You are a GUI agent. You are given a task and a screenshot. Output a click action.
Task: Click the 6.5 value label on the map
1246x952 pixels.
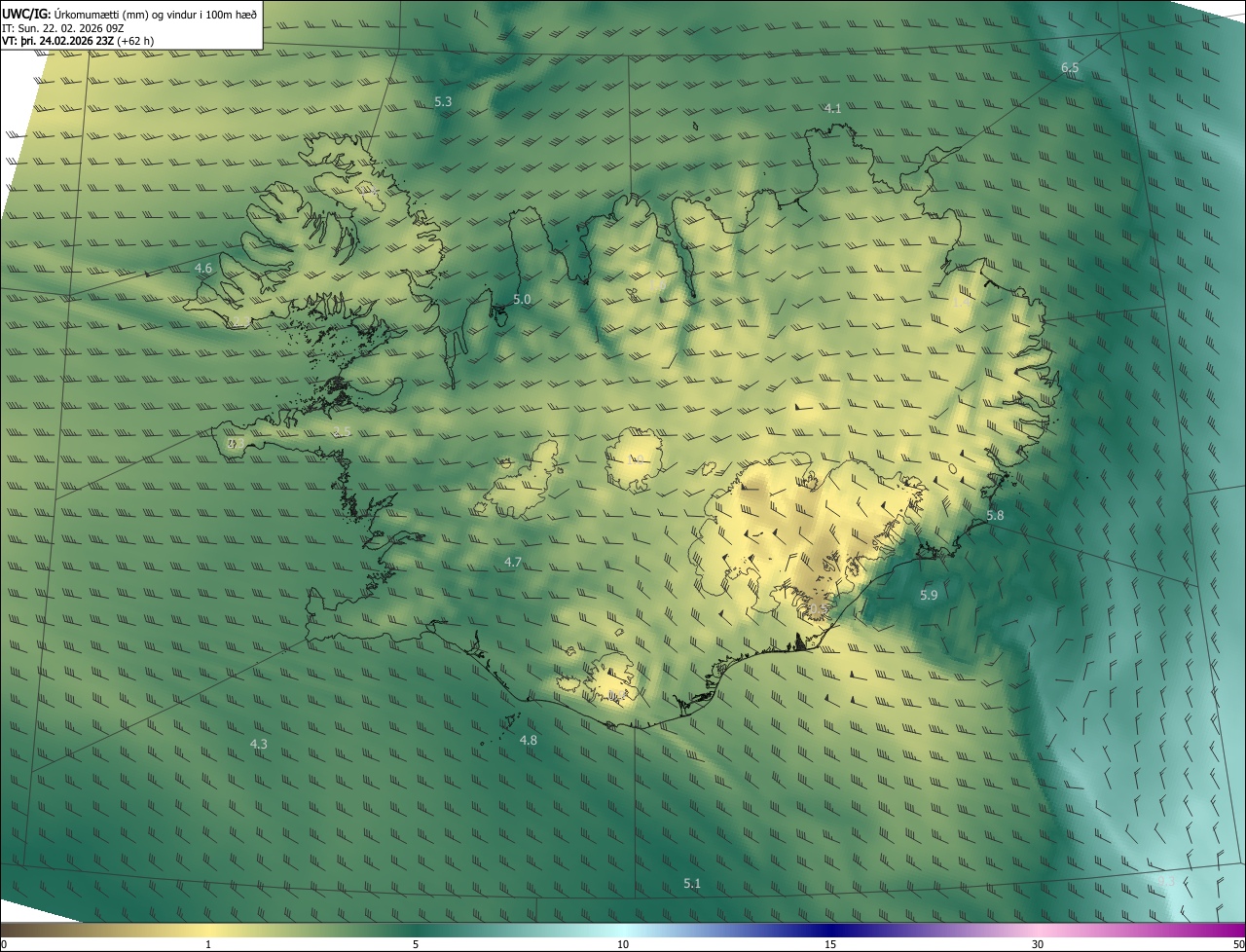1070,67
